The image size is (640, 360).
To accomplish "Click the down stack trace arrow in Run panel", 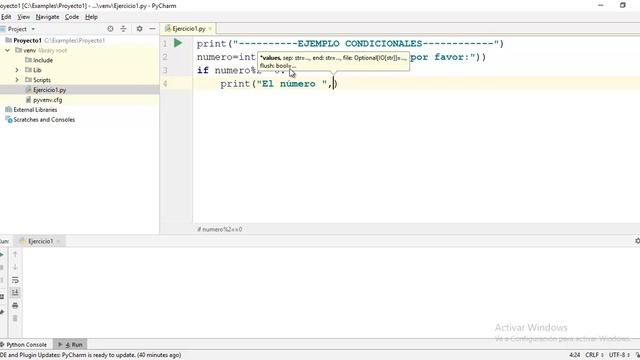I will click(x=15, y=267).
